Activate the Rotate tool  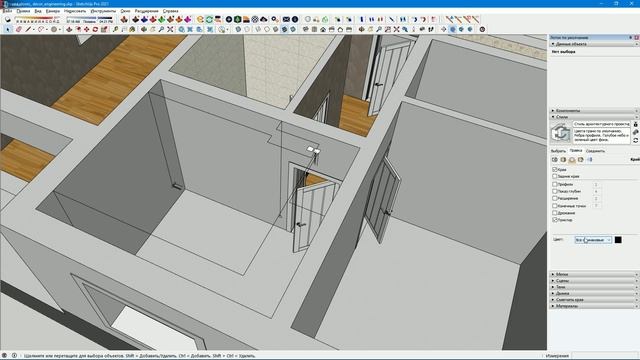tap(95, 29)
